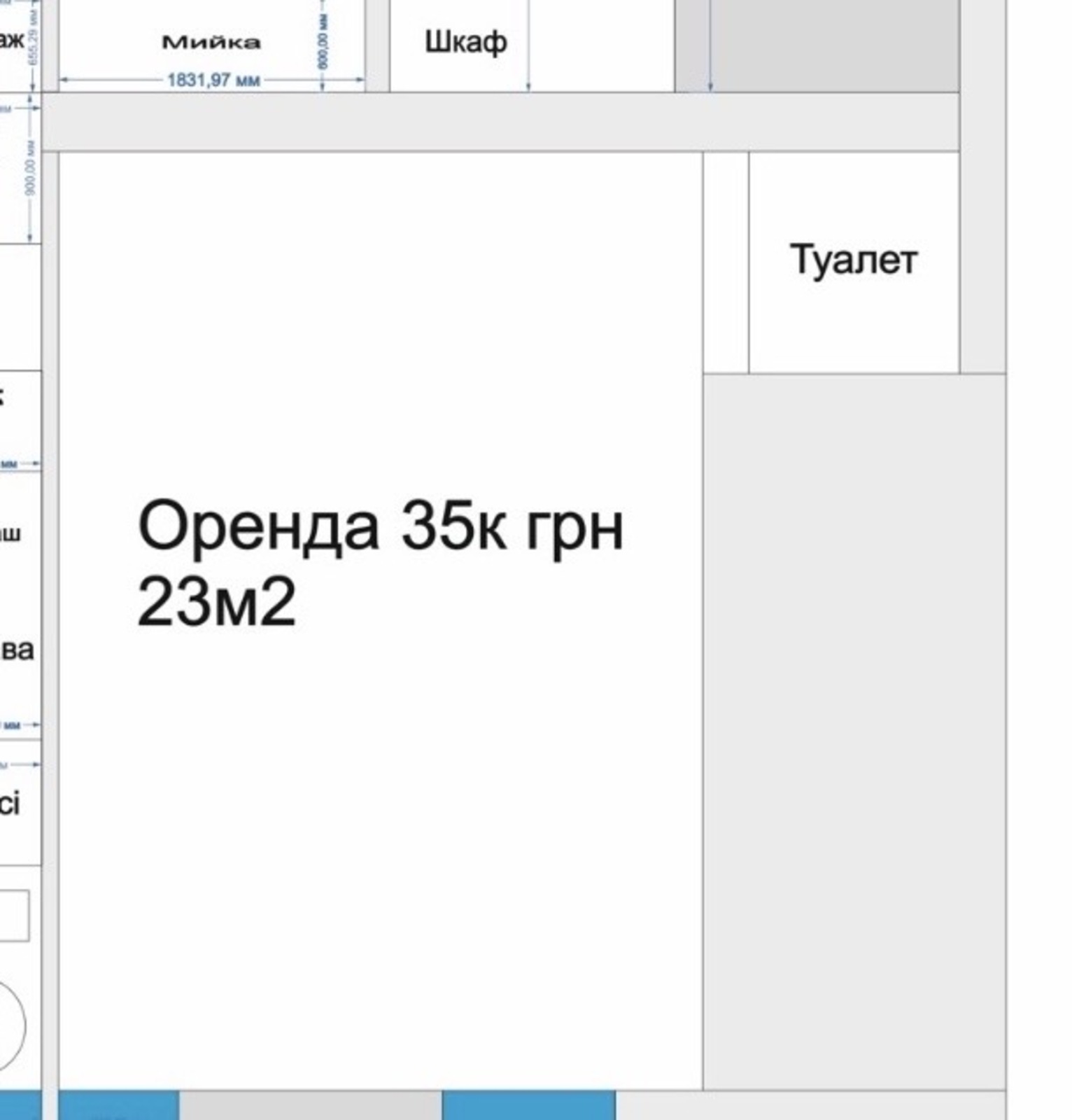
Task: Select the partially visible "ва" label
Action: click(17, 650)
